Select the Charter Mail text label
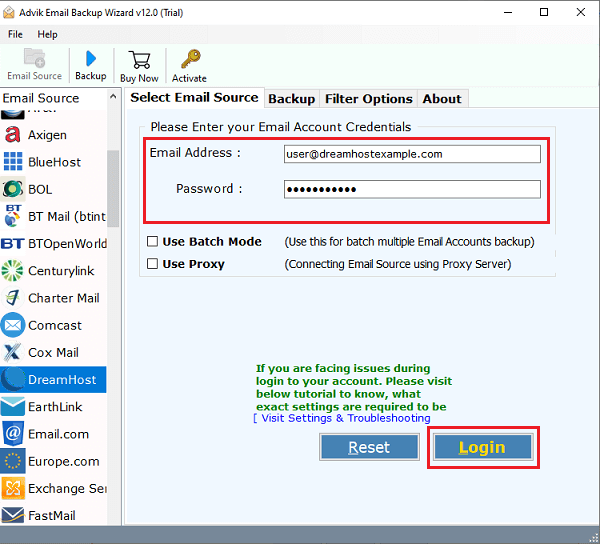 pos(64,298)
